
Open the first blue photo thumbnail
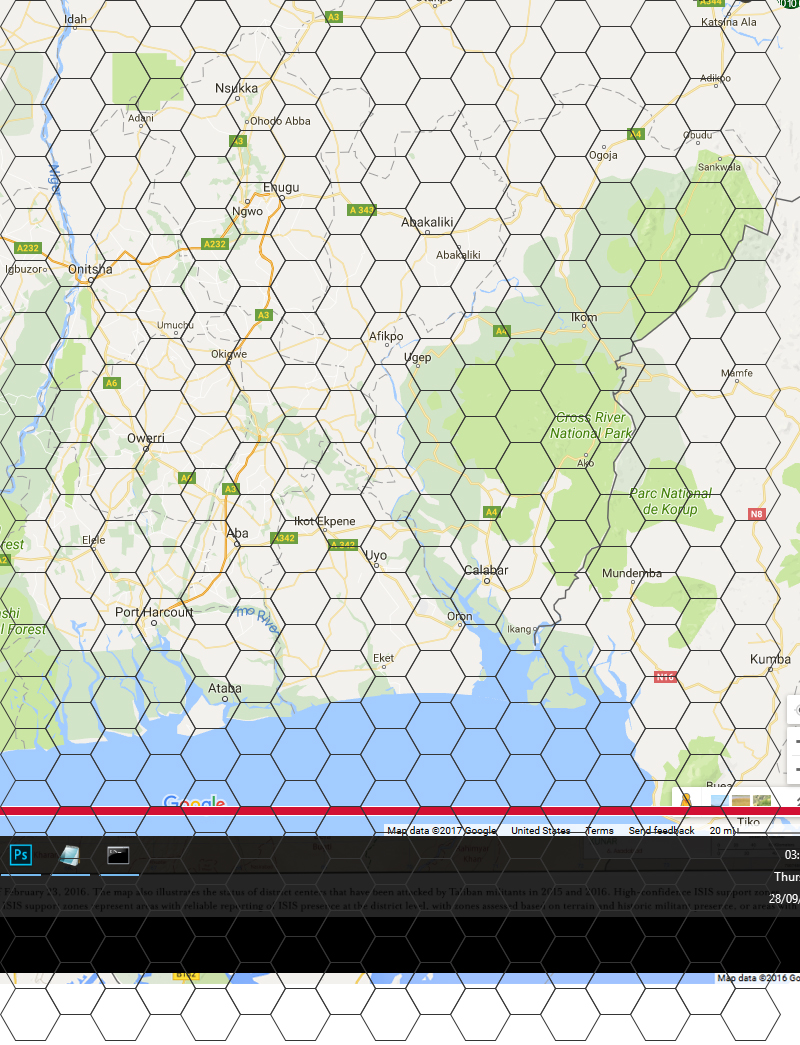[x=719, y=800]
